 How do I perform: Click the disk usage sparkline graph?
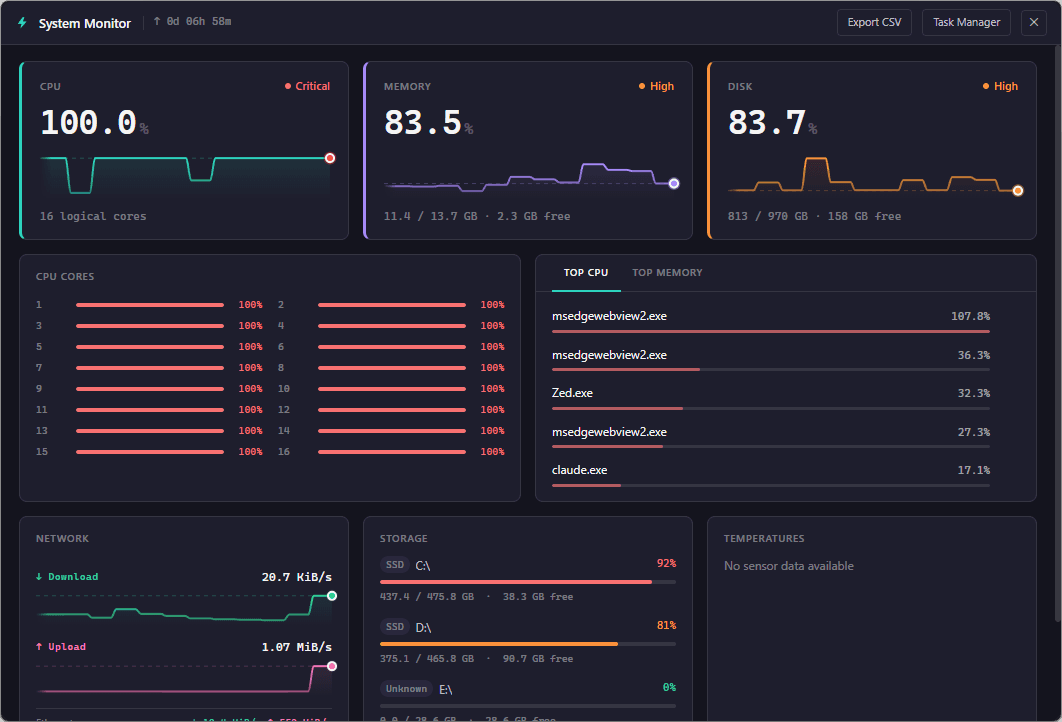tap(875, 175)
